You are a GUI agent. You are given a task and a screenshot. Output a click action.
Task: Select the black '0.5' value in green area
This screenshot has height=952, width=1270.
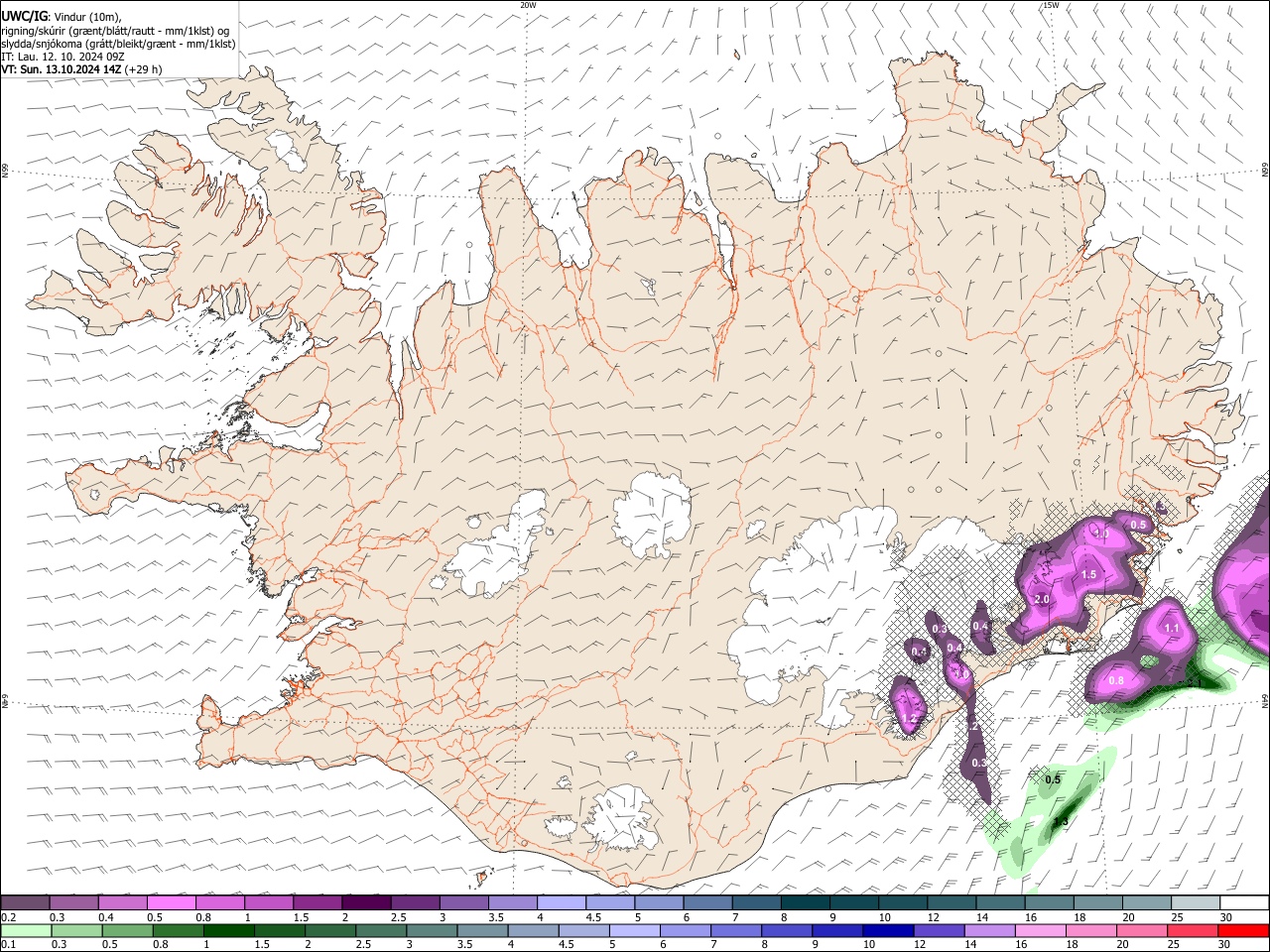[1053, 779]
